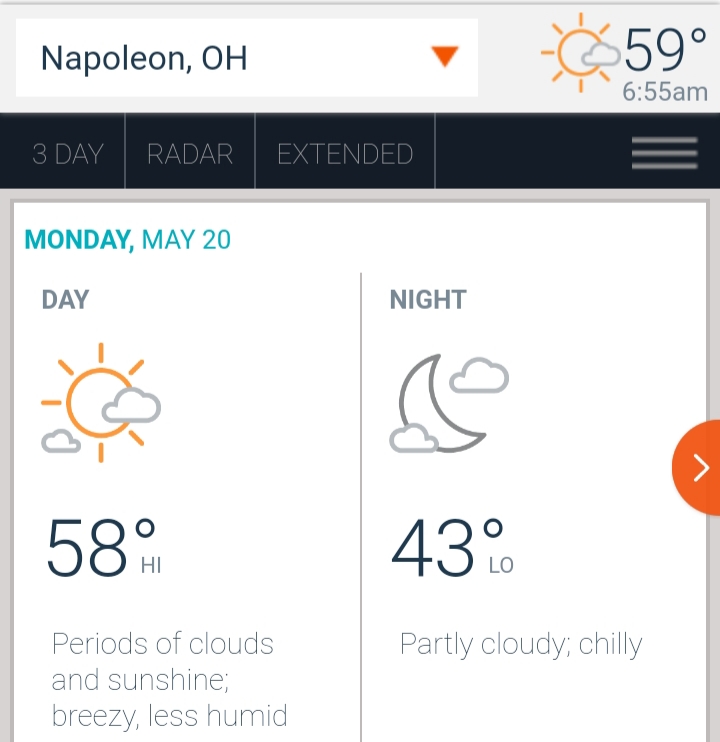Tap the 58° HI temperature

click(104, 547)
